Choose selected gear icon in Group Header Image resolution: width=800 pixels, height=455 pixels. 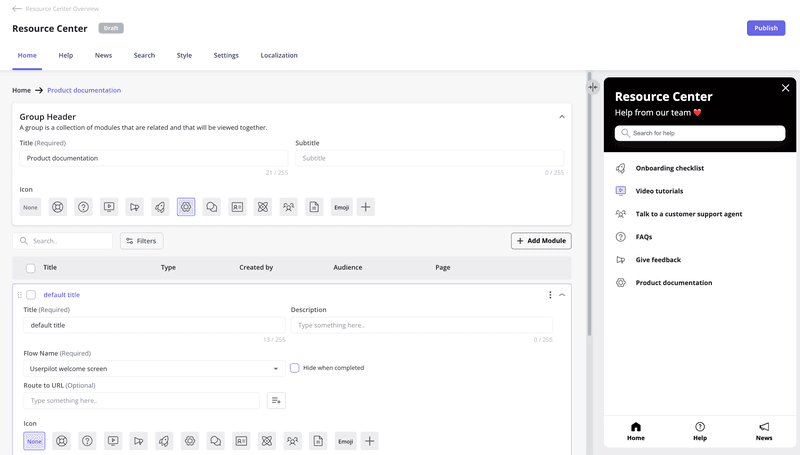[186, 207]
